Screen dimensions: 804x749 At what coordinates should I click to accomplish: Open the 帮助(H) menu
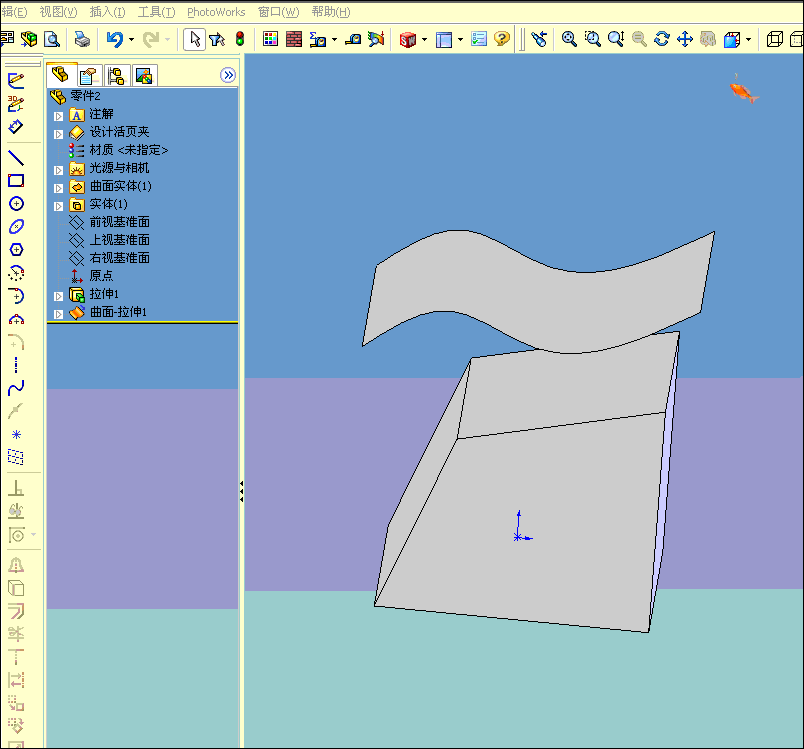331,12
